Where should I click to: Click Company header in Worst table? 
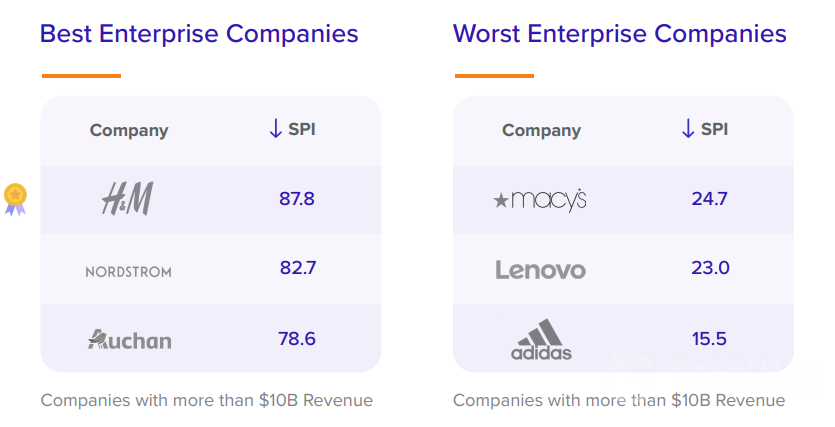541,130
